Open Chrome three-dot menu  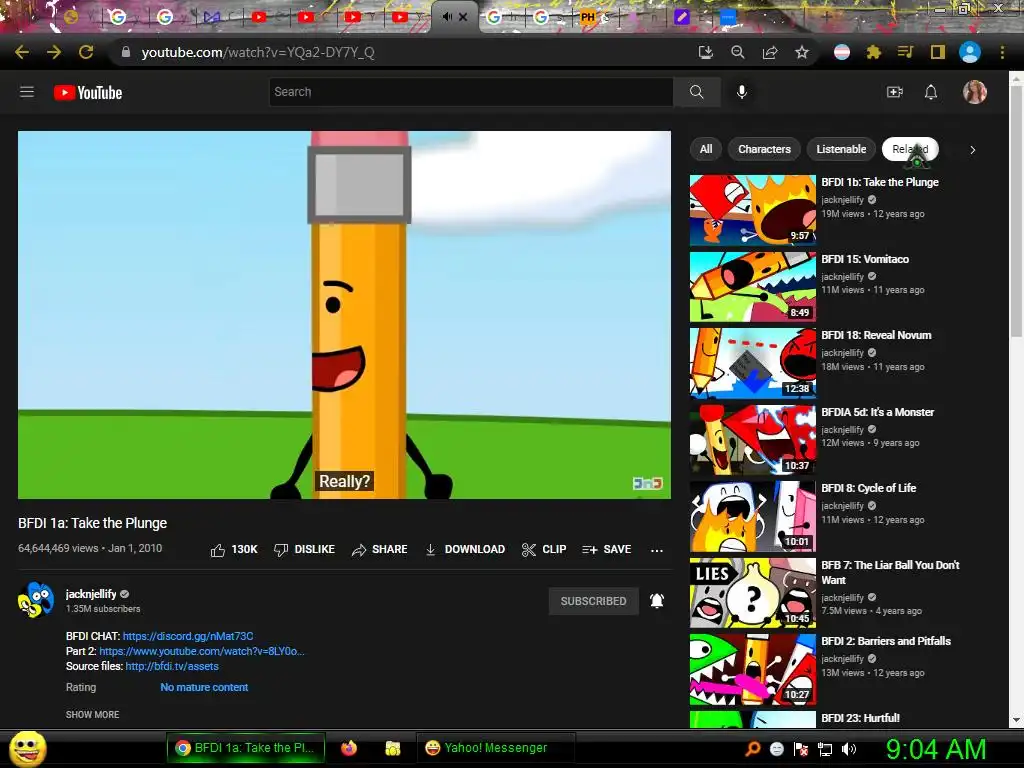[1002, 52]
